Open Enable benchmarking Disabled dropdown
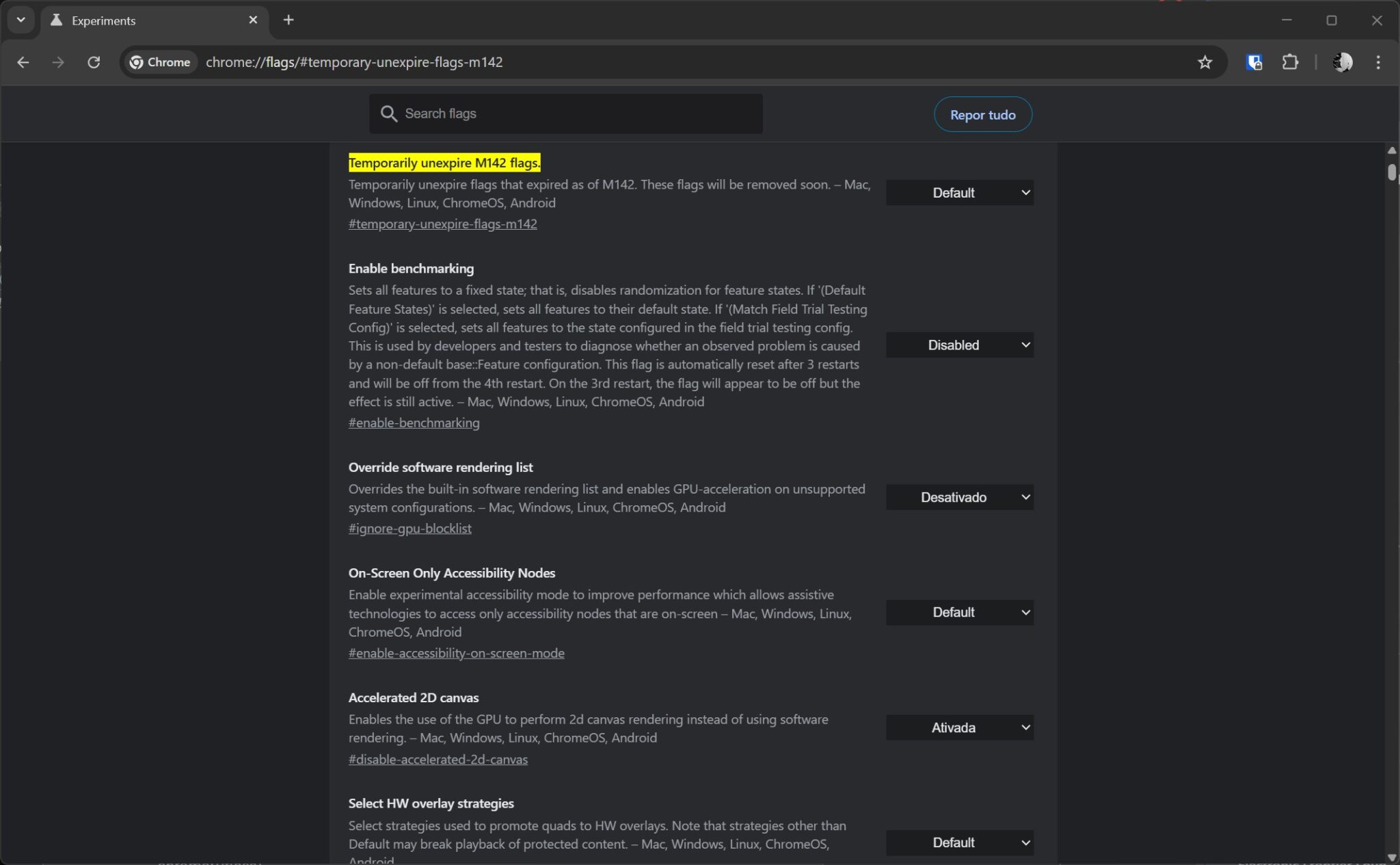Viewport: 1400px width, 865px height. click(959, 345)
